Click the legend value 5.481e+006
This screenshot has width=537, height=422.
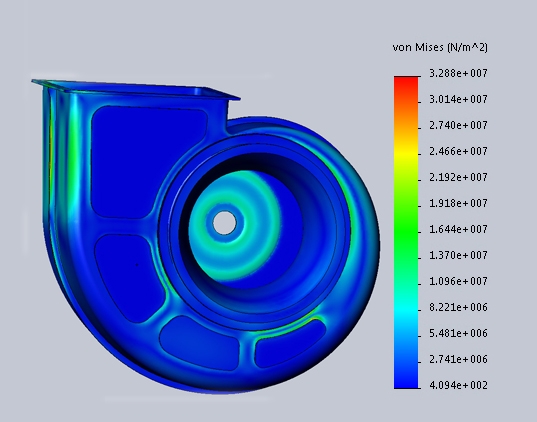point(458,333)
